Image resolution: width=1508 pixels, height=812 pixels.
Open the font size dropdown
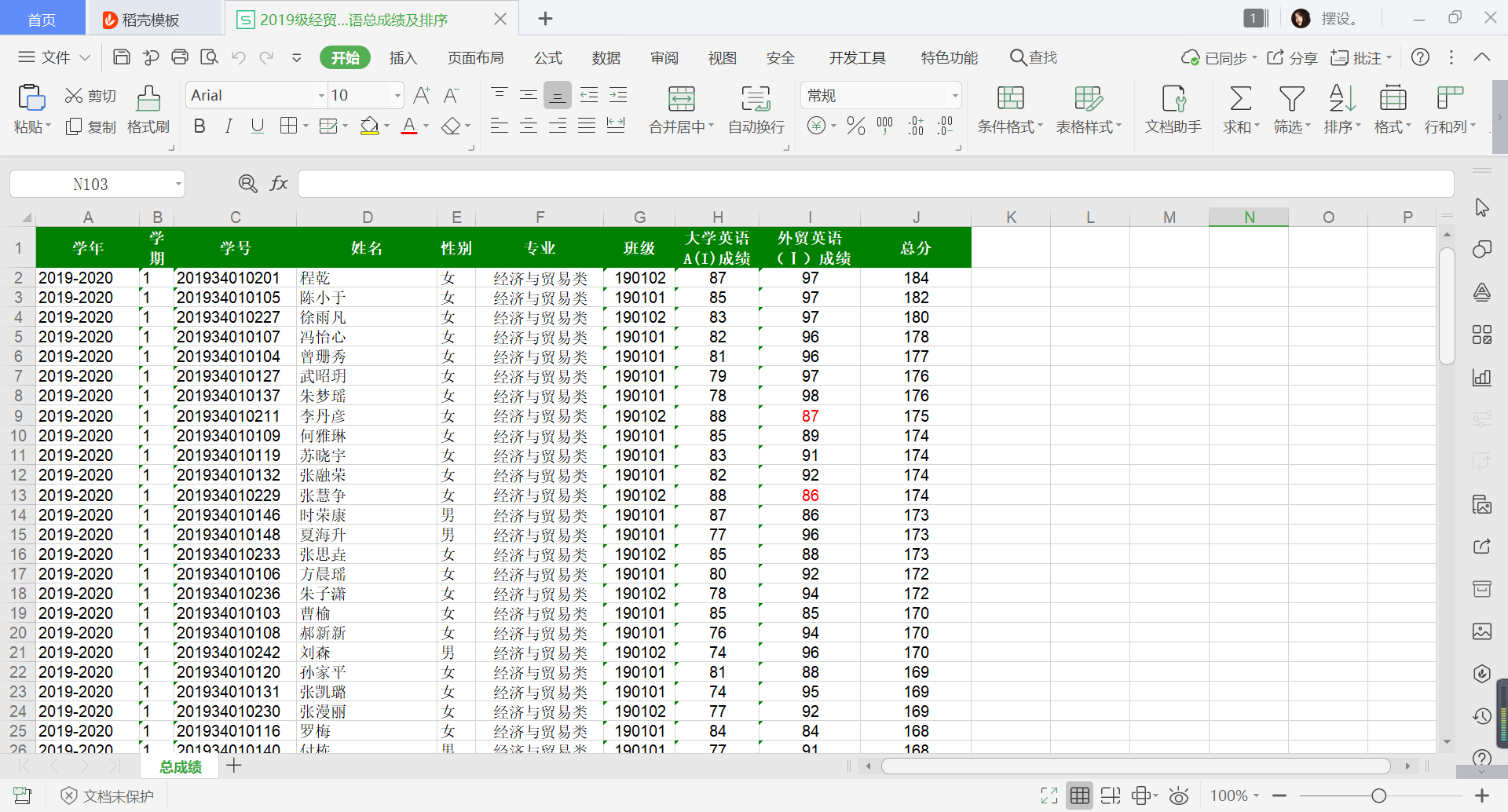pos(397,96)
